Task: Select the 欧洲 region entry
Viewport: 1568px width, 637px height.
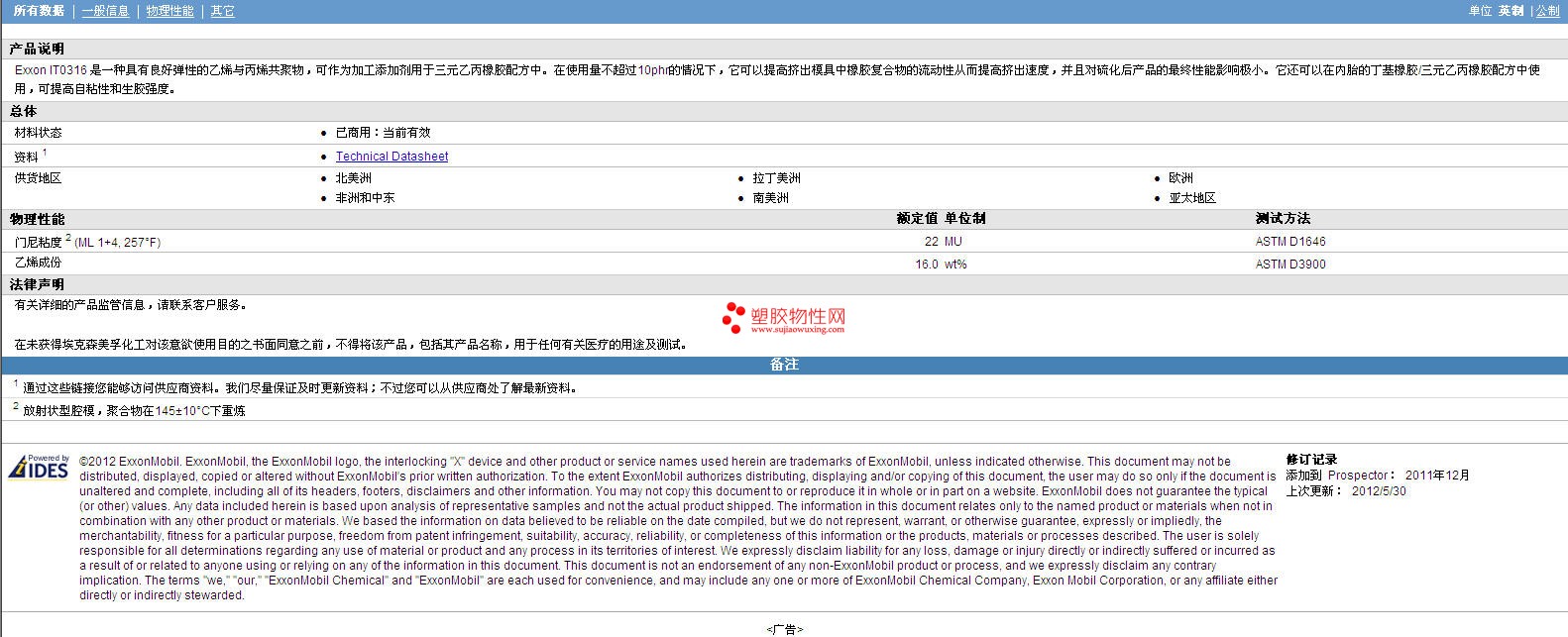Action: pyautogui.click(x=1180, y=178)
